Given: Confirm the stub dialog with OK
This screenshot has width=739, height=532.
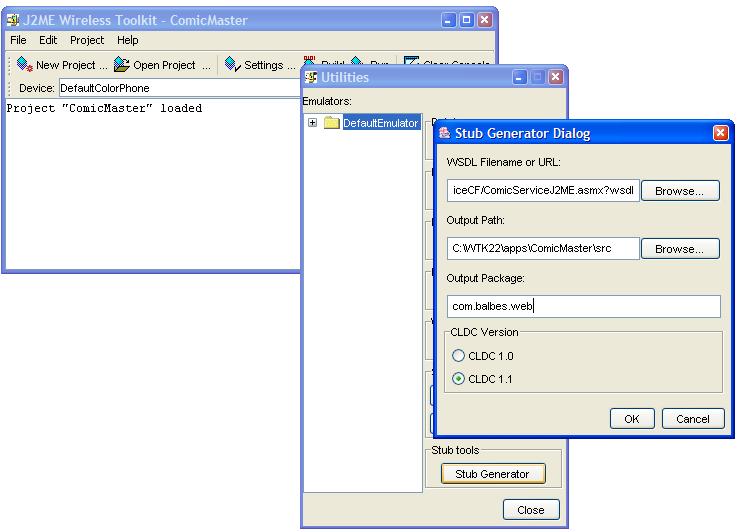Looking at the screenshot, I should point(632,418).
